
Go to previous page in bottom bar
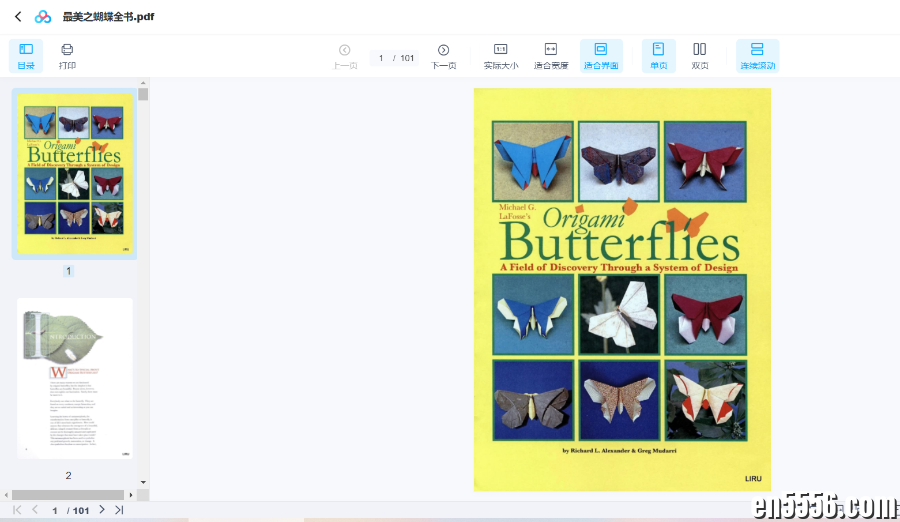35,509
